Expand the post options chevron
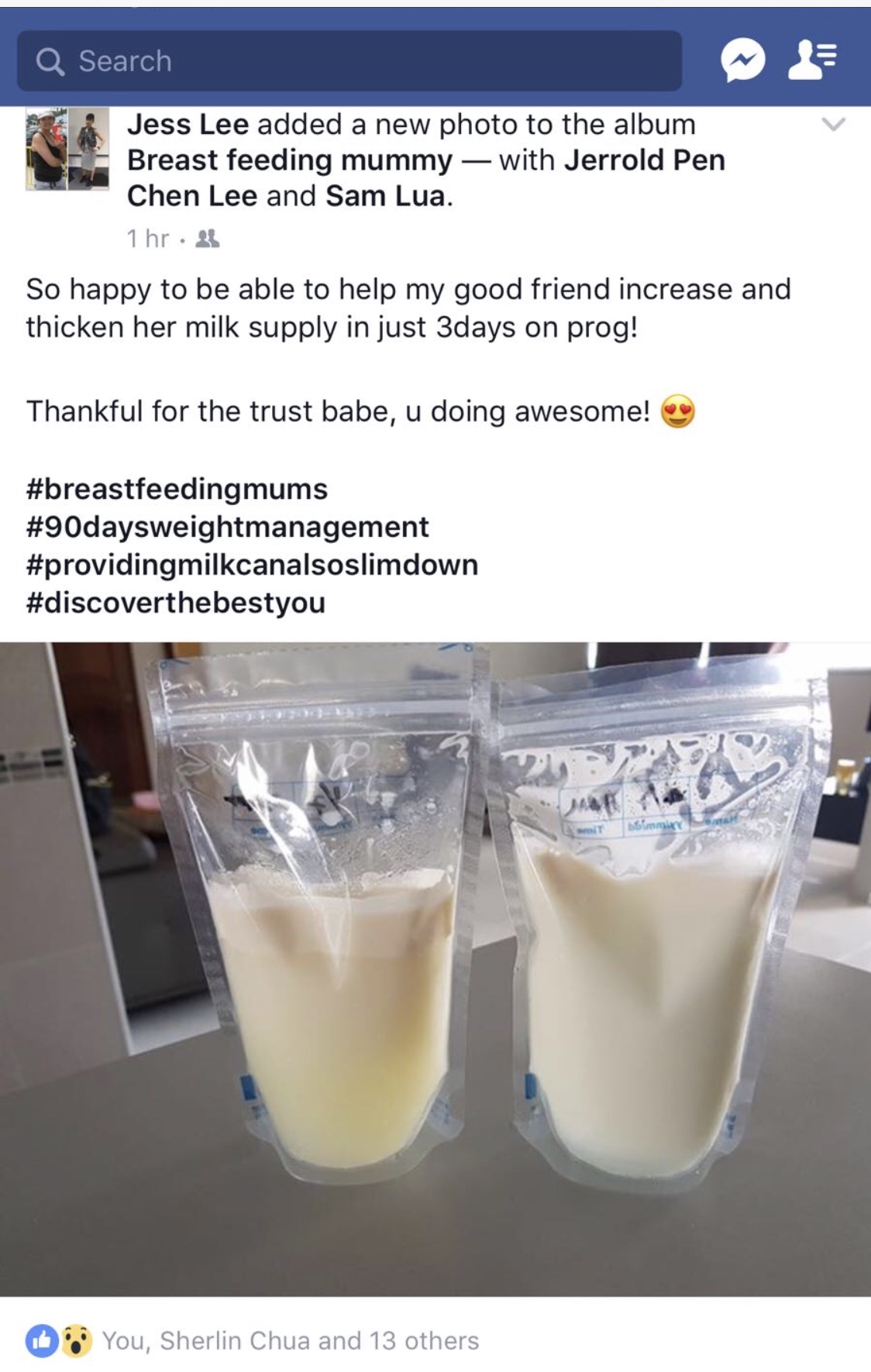The height and width of the screenshot is (1372, 871). pyautogui.click(x=833, y=124)
